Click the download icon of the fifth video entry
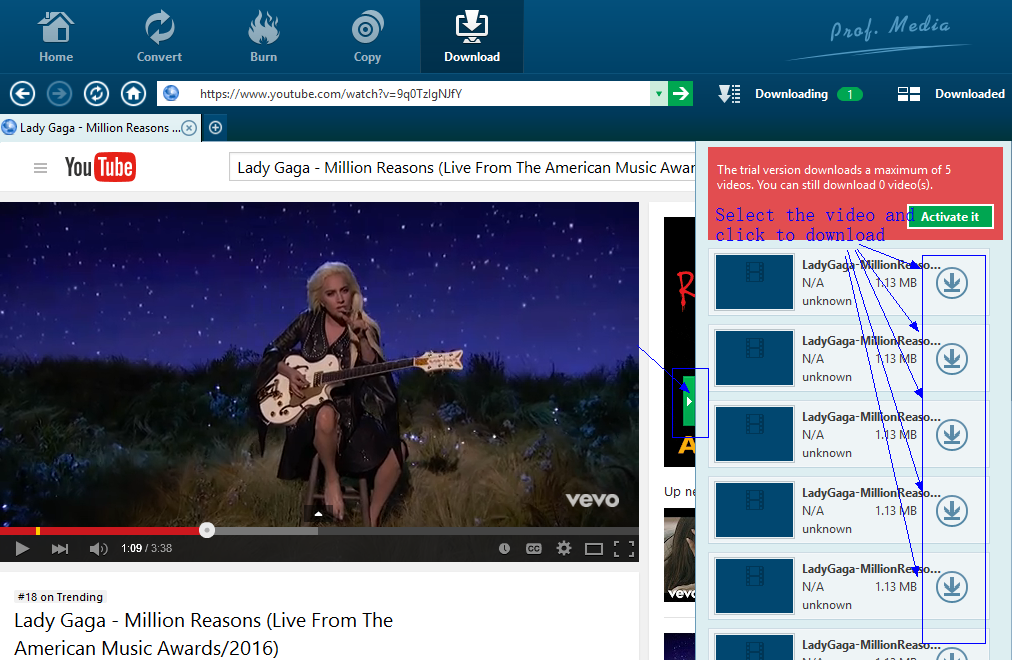The width and height of the screenshot is (1012, 660). click(x=952, y=587)
